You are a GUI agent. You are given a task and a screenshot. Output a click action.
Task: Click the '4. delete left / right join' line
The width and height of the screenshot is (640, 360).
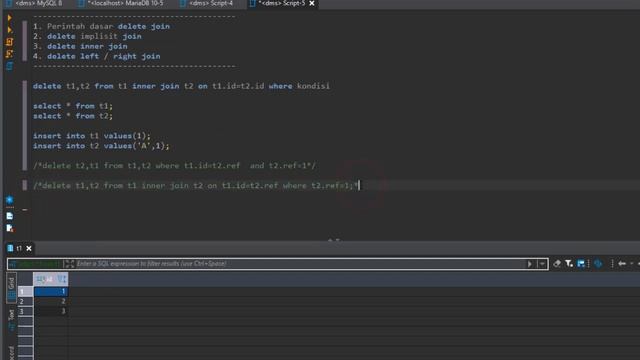point(97,56)
